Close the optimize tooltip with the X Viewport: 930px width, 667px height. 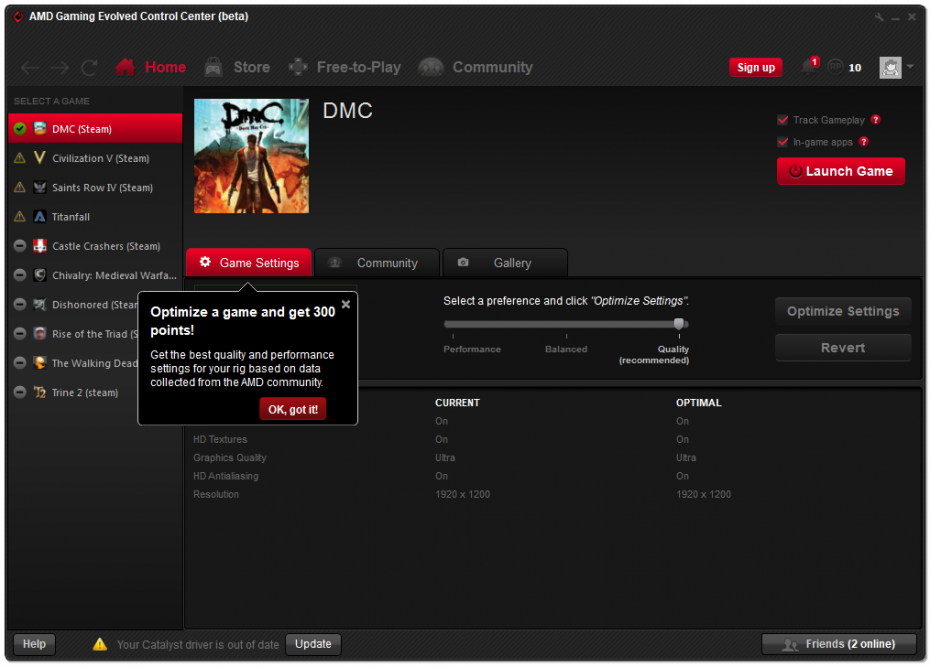[x=345, y=304]
